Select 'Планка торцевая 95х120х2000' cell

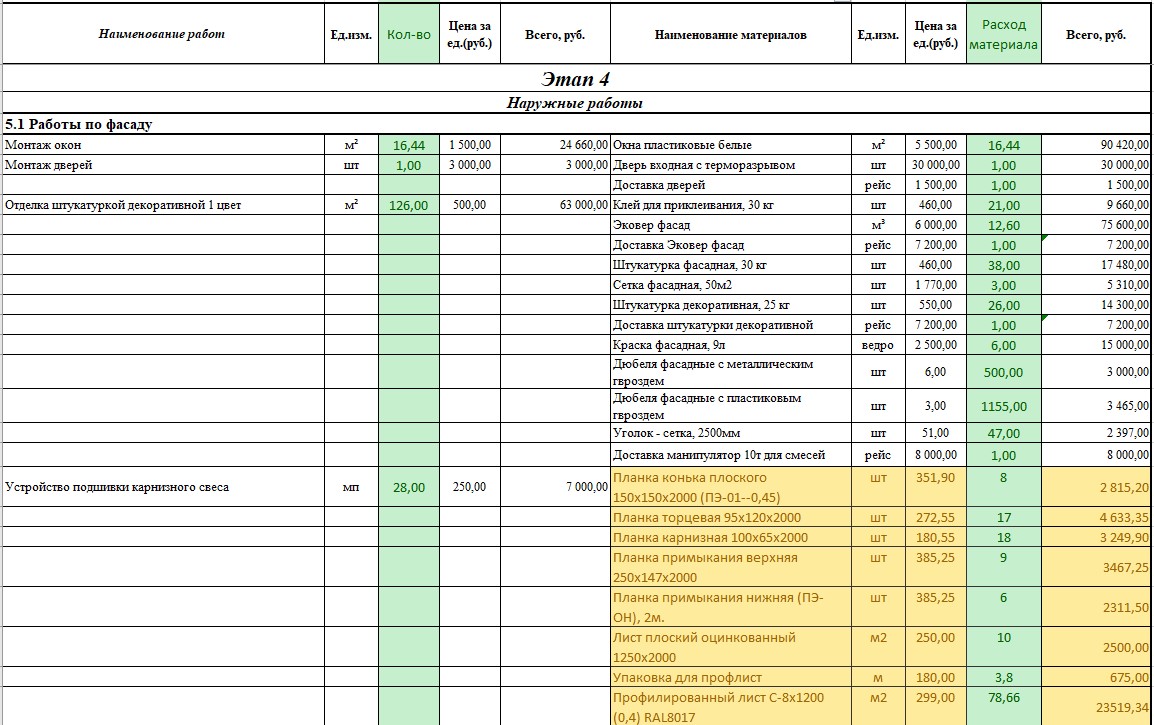click(x=730, y=517)
